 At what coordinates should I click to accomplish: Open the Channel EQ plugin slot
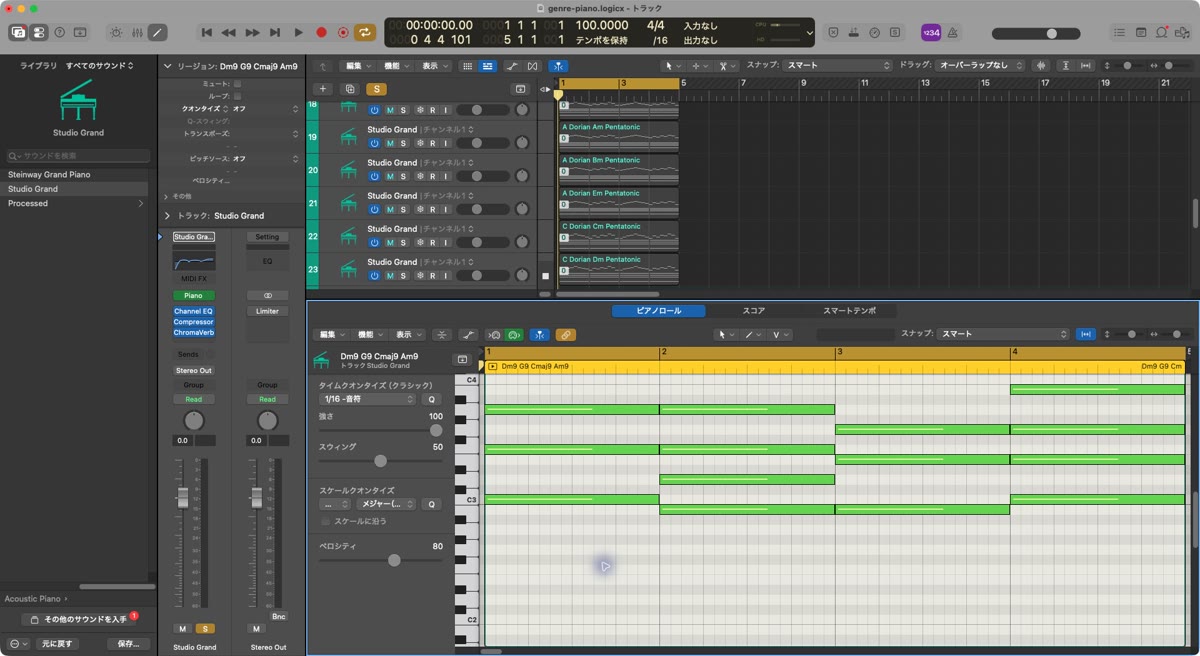pos(194,311)
